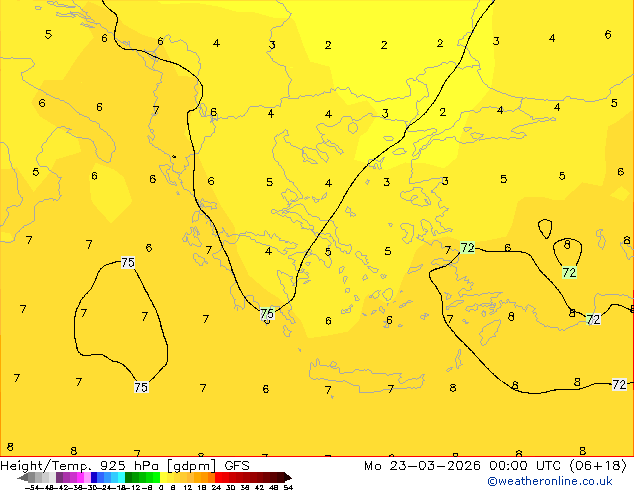This screenshot has height=490, width=634.
Task: Click the "72" label at the map's right edge
Action: (619, 384)
